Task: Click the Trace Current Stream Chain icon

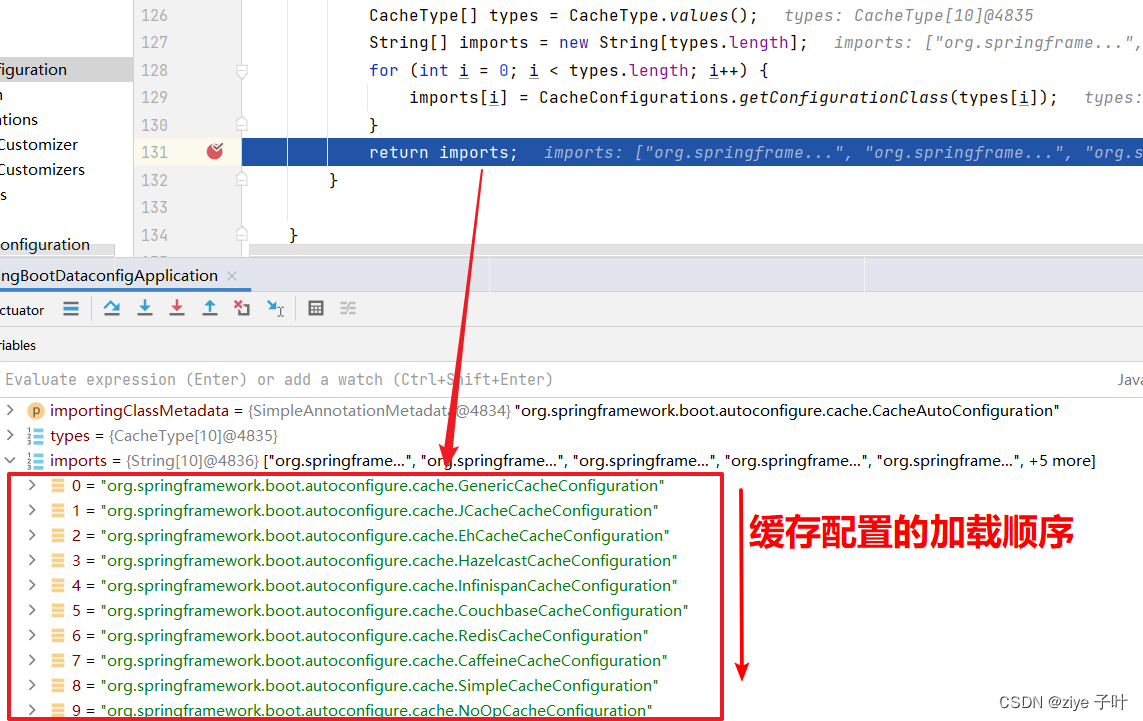Action: point(348,308)
